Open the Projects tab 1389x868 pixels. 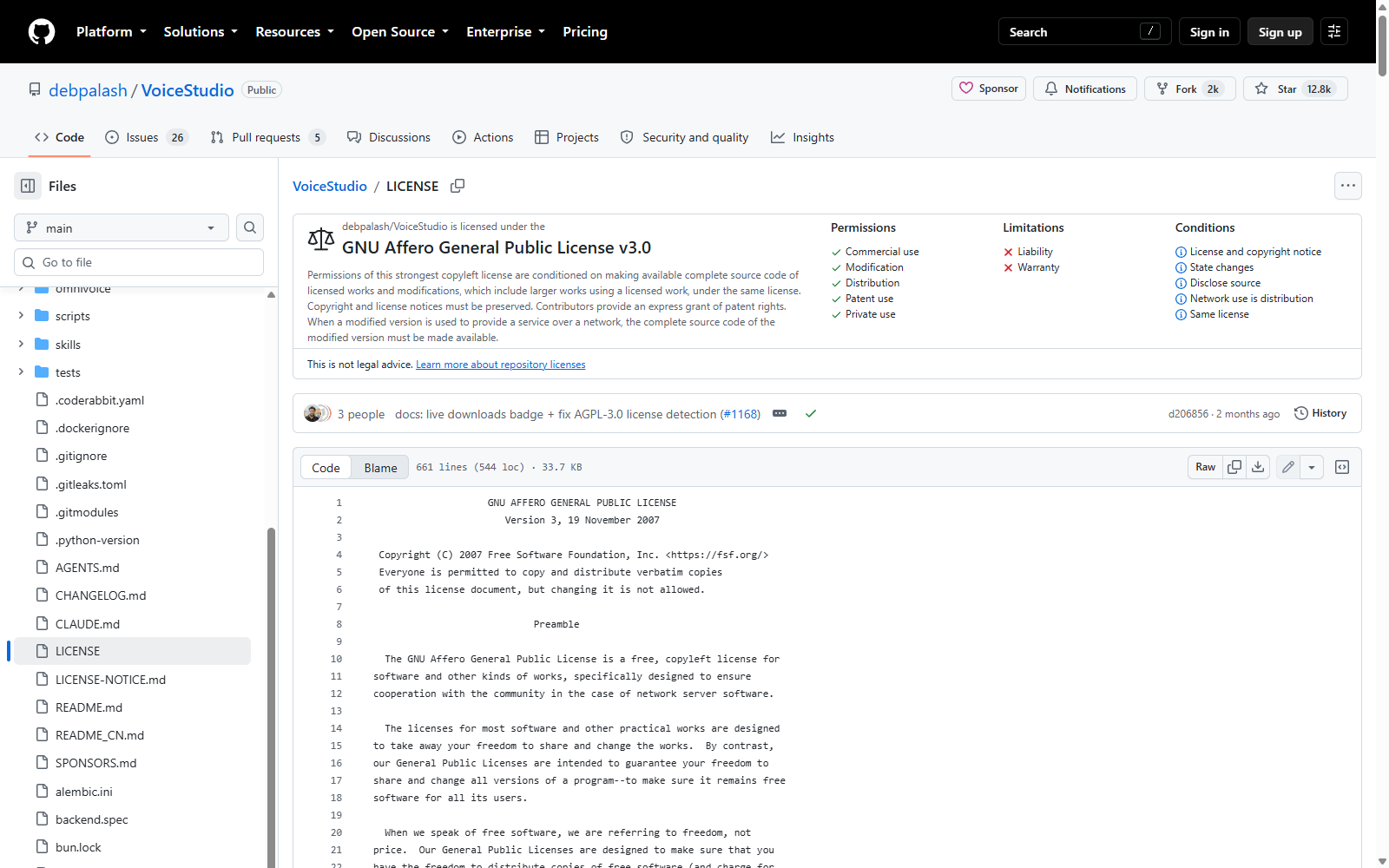567,137
